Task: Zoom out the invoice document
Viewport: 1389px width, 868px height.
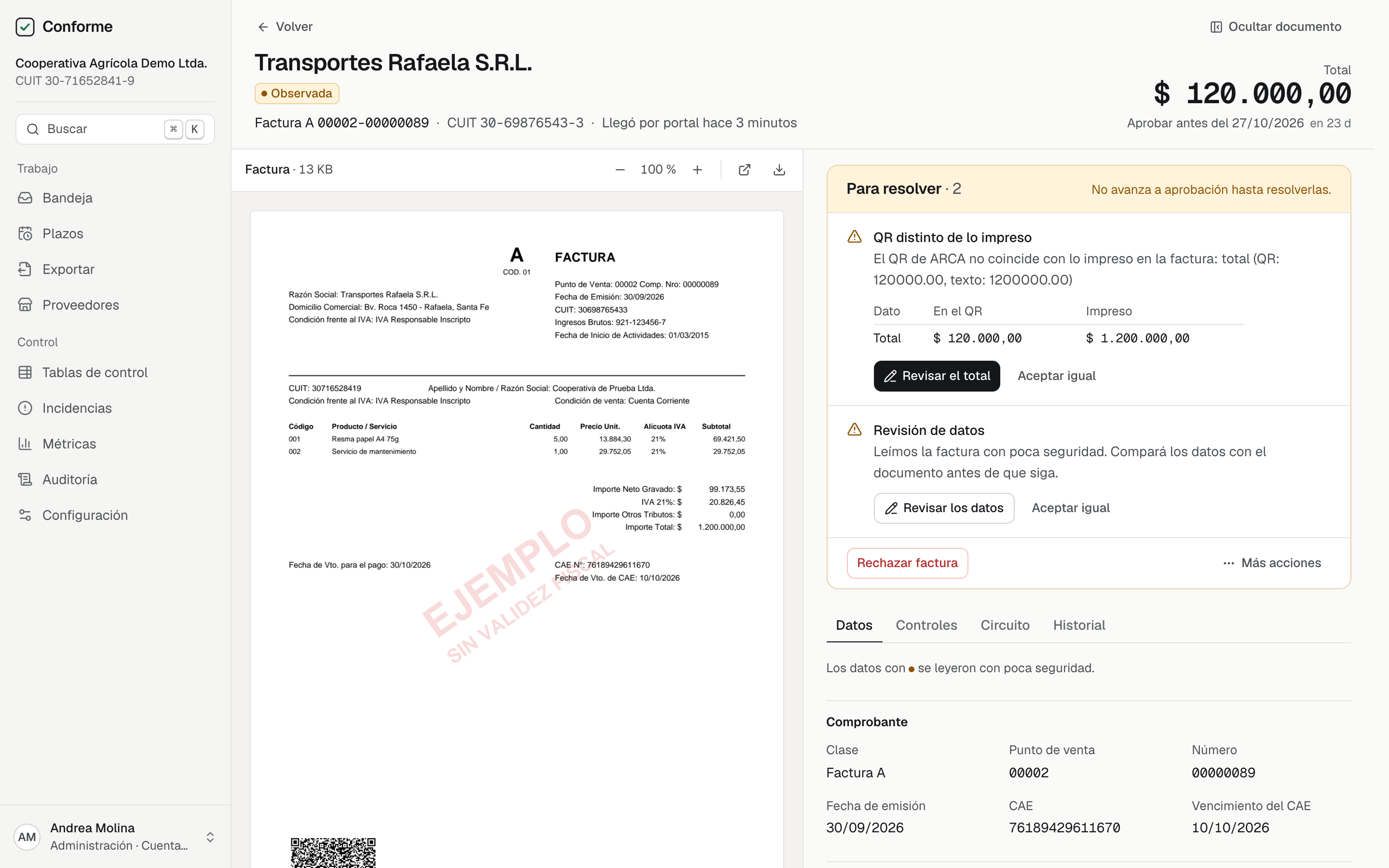Action: (620, 170)
